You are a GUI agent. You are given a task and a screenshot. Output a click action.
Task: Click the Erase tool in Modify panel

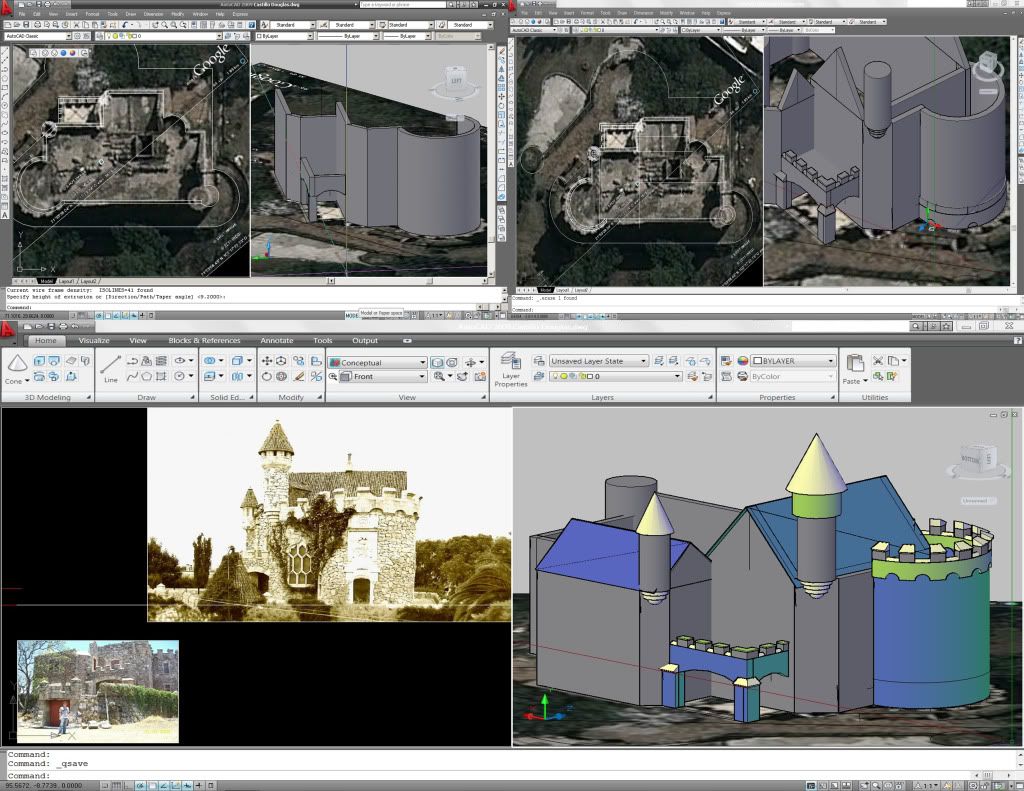point(299,376)
